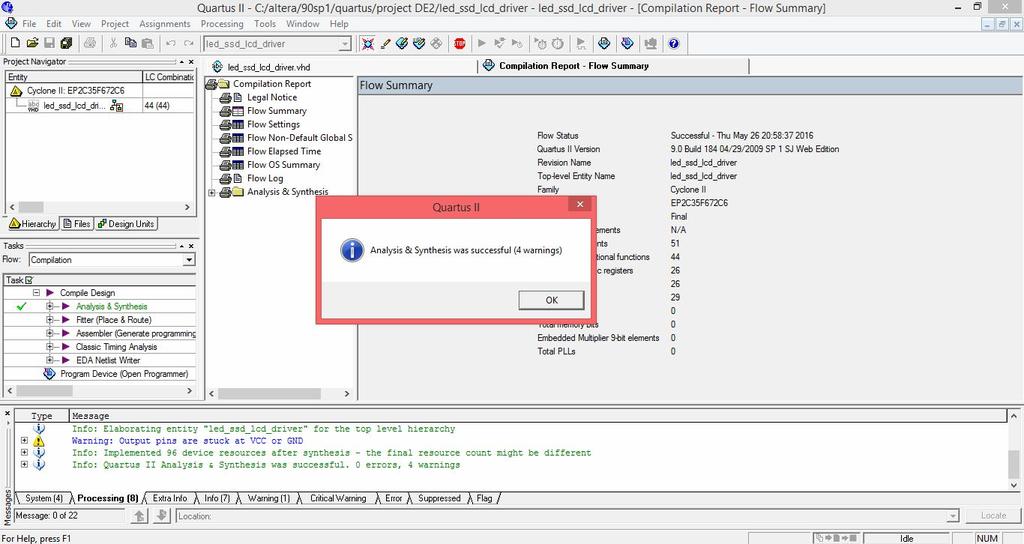Image resolution: width=1024 pixels, height=544 pixels.
Task: Click the yellow warning icon in messages
Action: tap(39, 441)
